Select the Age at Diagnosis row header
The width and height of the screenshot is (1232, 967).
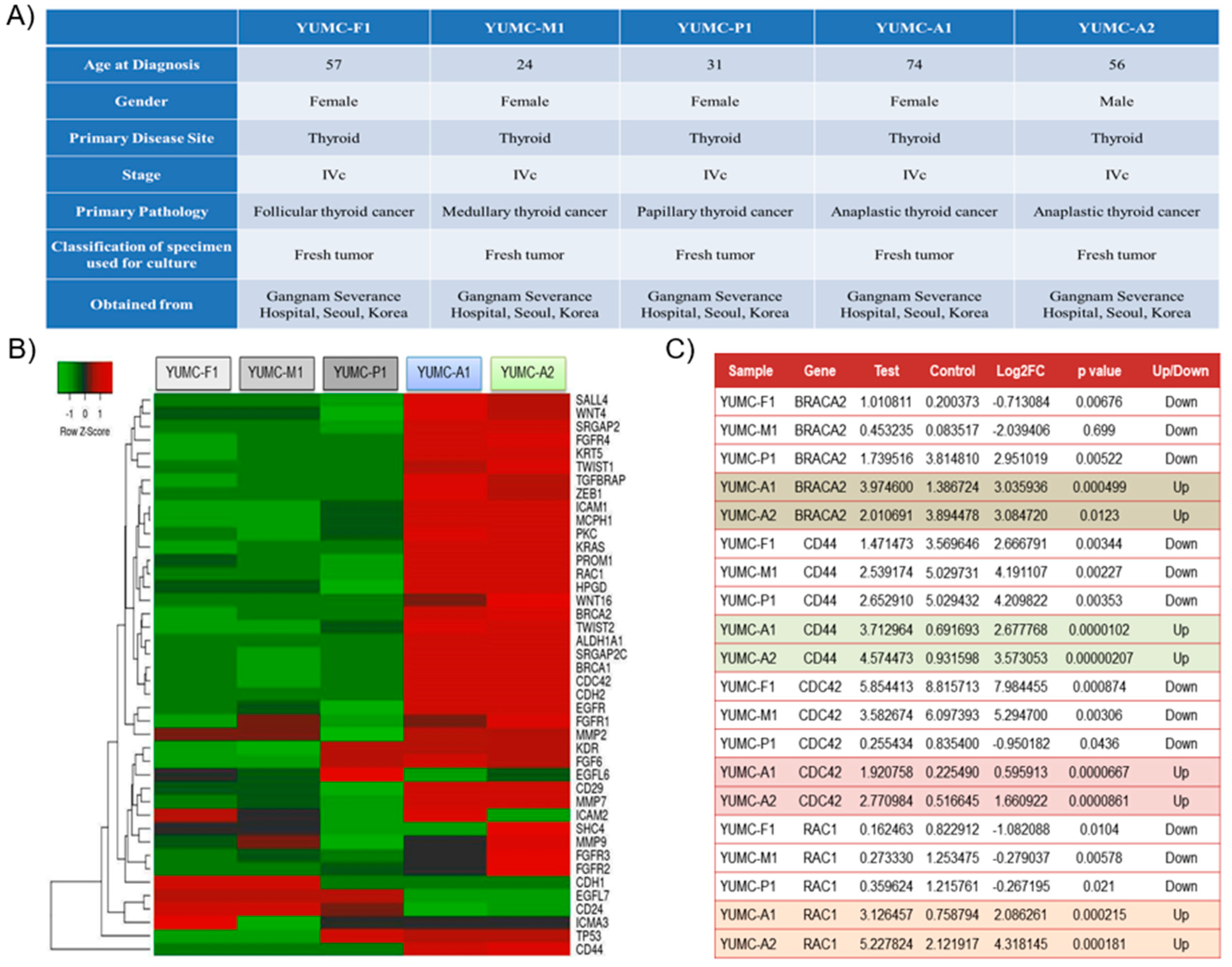(142, 65)
